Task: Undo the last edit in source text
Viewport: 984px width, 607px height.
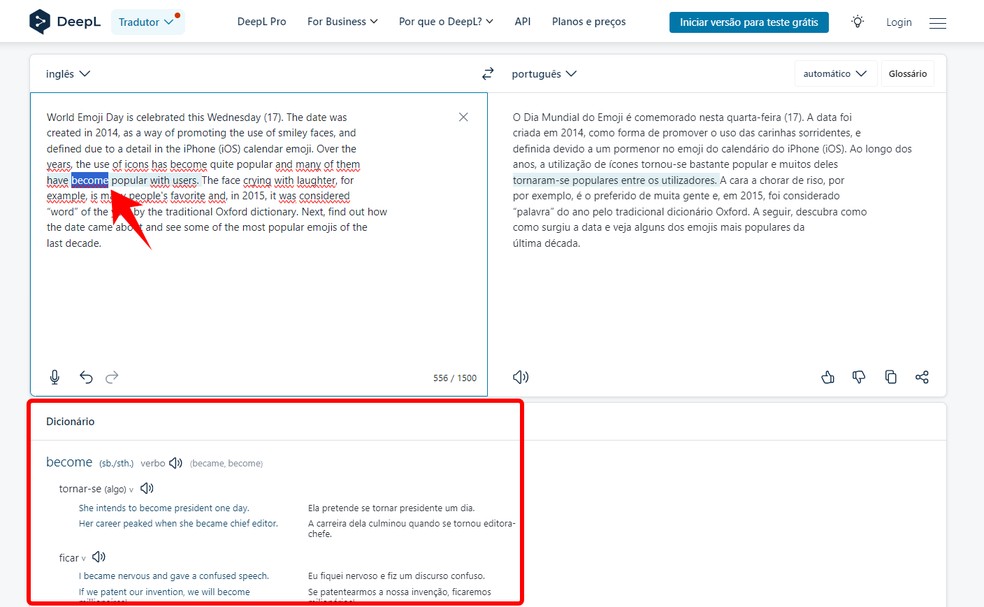Action: tap(86, 377)
